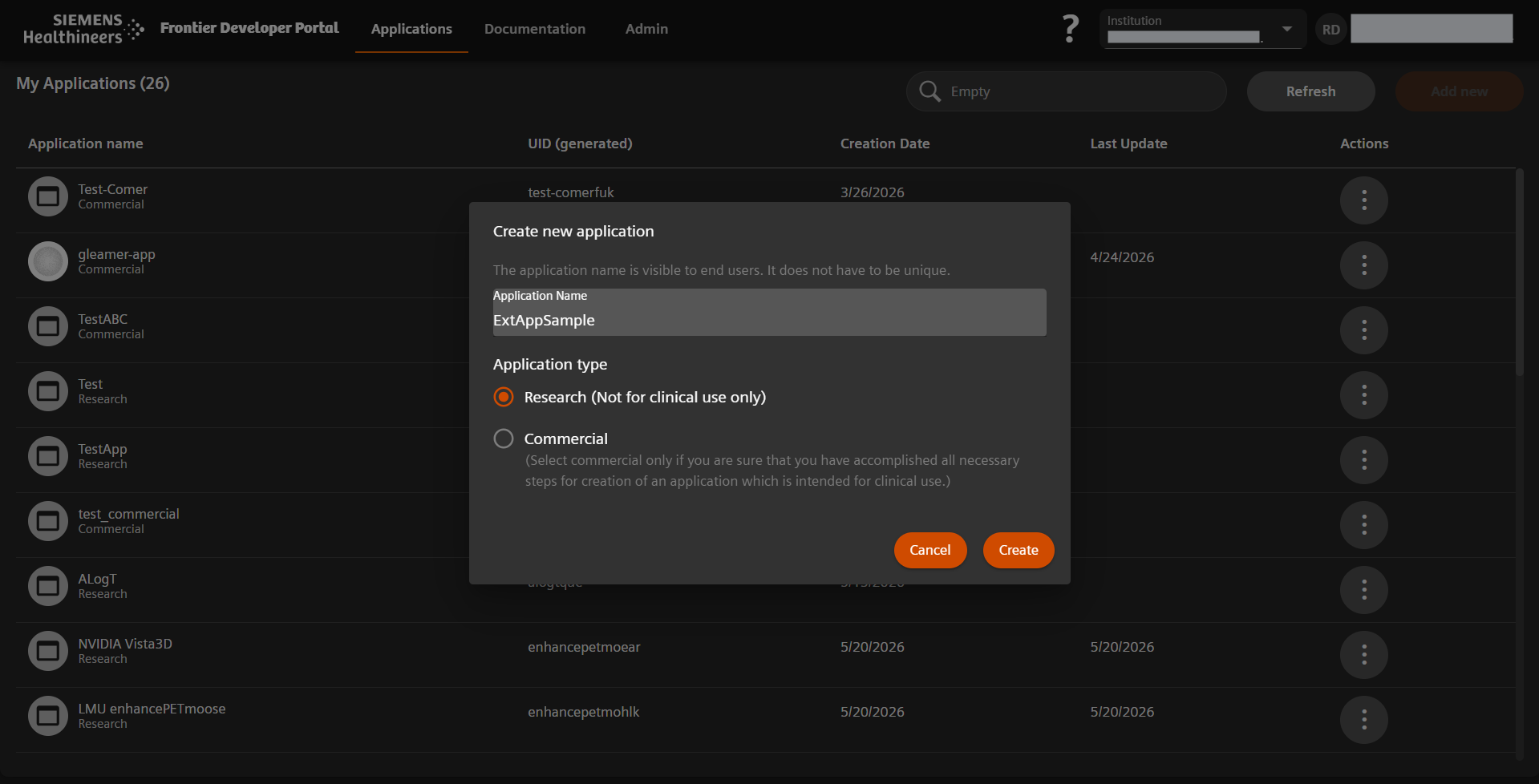Open actions menu for test_commercial
This screenshot has width=1539, height=784.
click(x=1363, y=525)
